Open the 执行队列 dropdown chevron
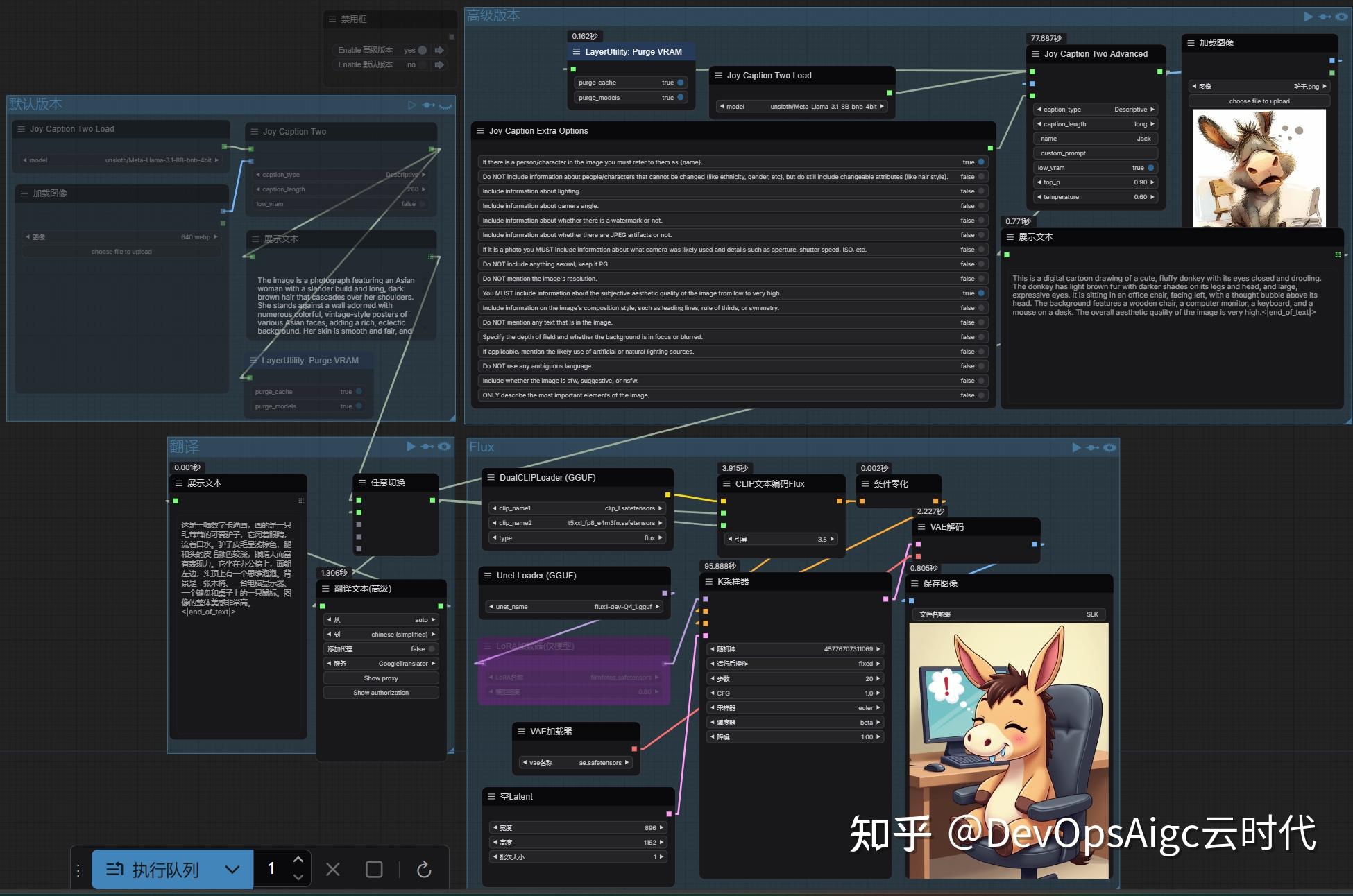The image size is (1353, 896). 232,869
